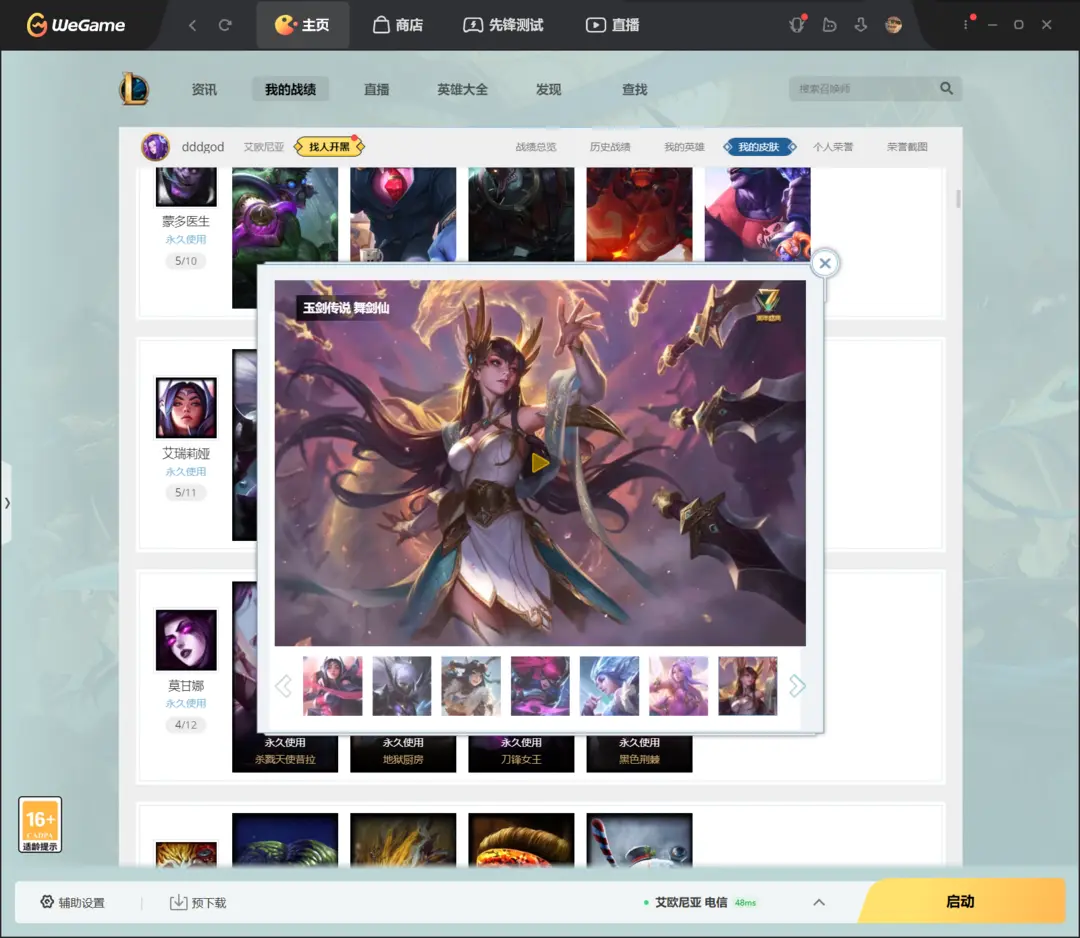
Task: Open the 先锋测试 tab
Action: pos(503,25)
